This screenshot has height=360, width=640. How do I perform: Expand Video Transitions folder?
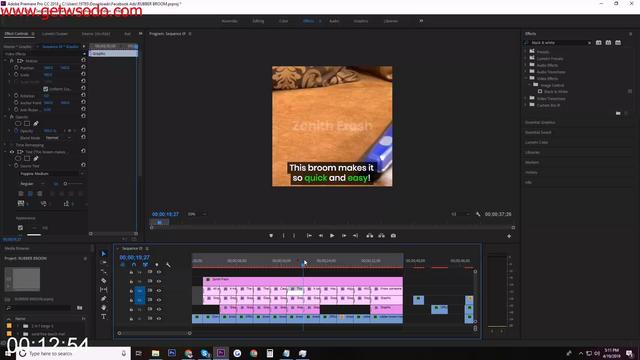tap(526, 98)
